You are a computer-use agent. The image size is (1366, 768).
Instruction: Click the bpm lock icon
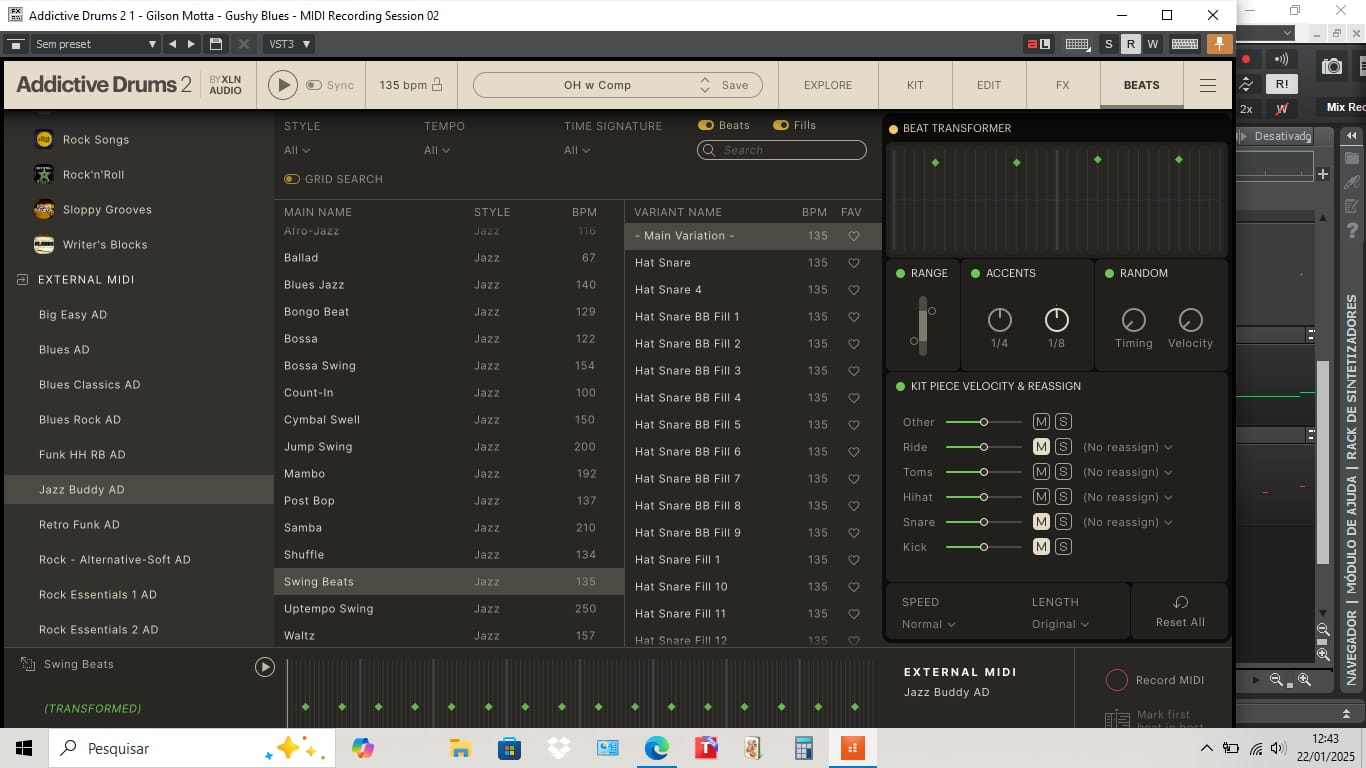(x=437, y=85)
